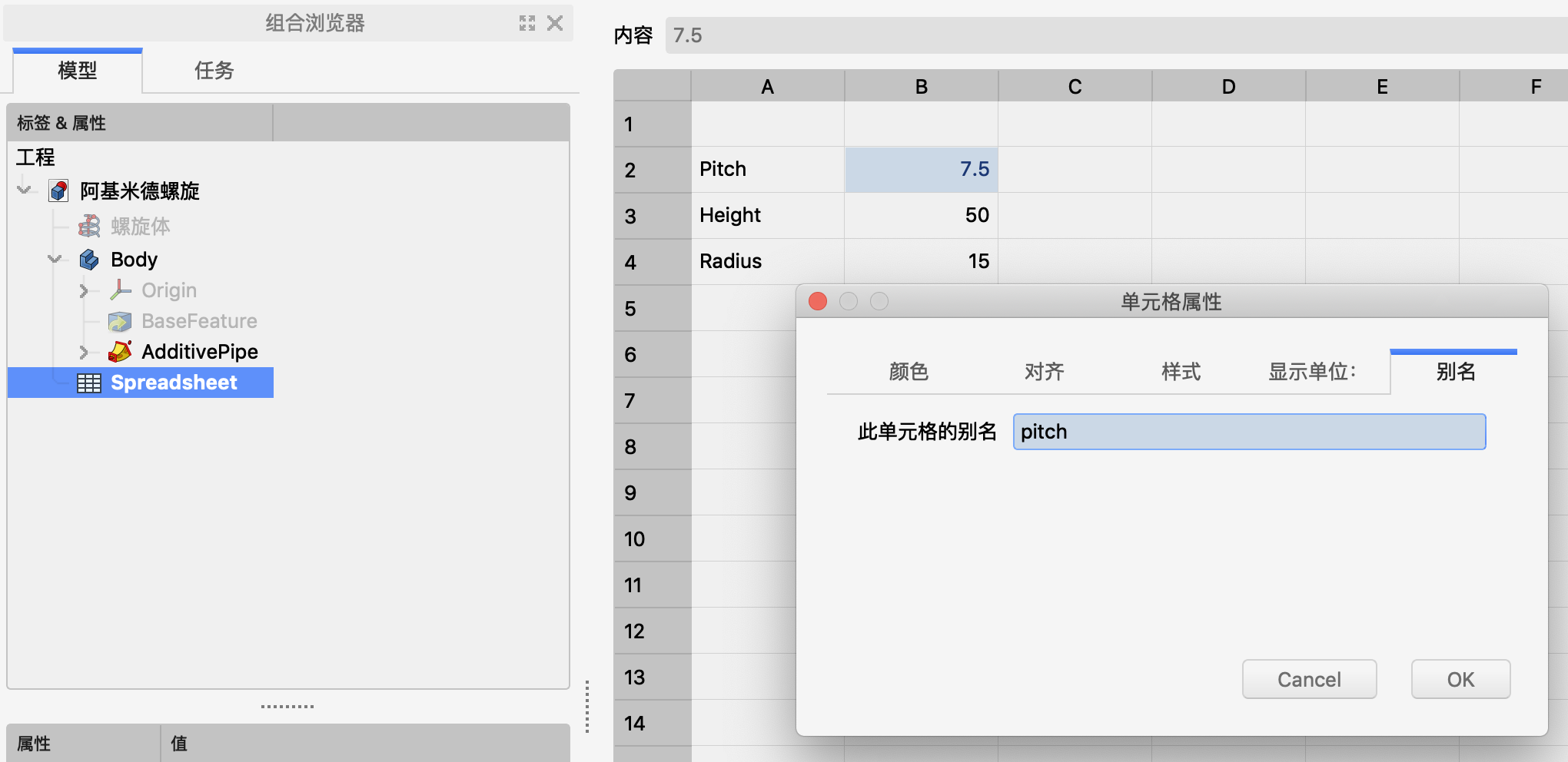This screenshot has height=762, width=1568.
Task: Click the 螺旋体 helix icon
Action: tap(89, 227)
